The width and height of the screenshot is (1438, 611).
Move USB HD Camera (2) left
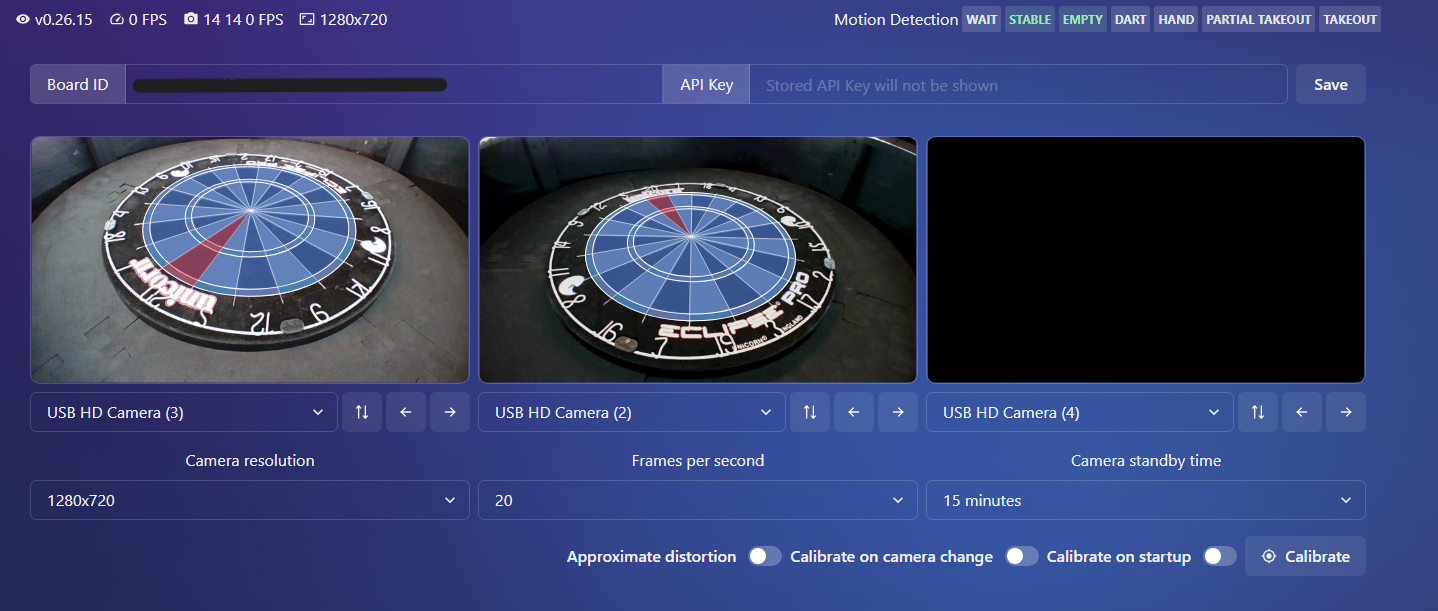point(854,412)
